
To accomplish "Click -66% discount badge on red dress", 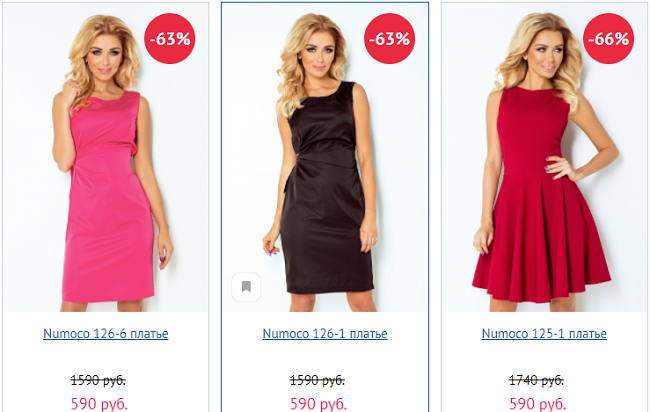I will 609,39.
